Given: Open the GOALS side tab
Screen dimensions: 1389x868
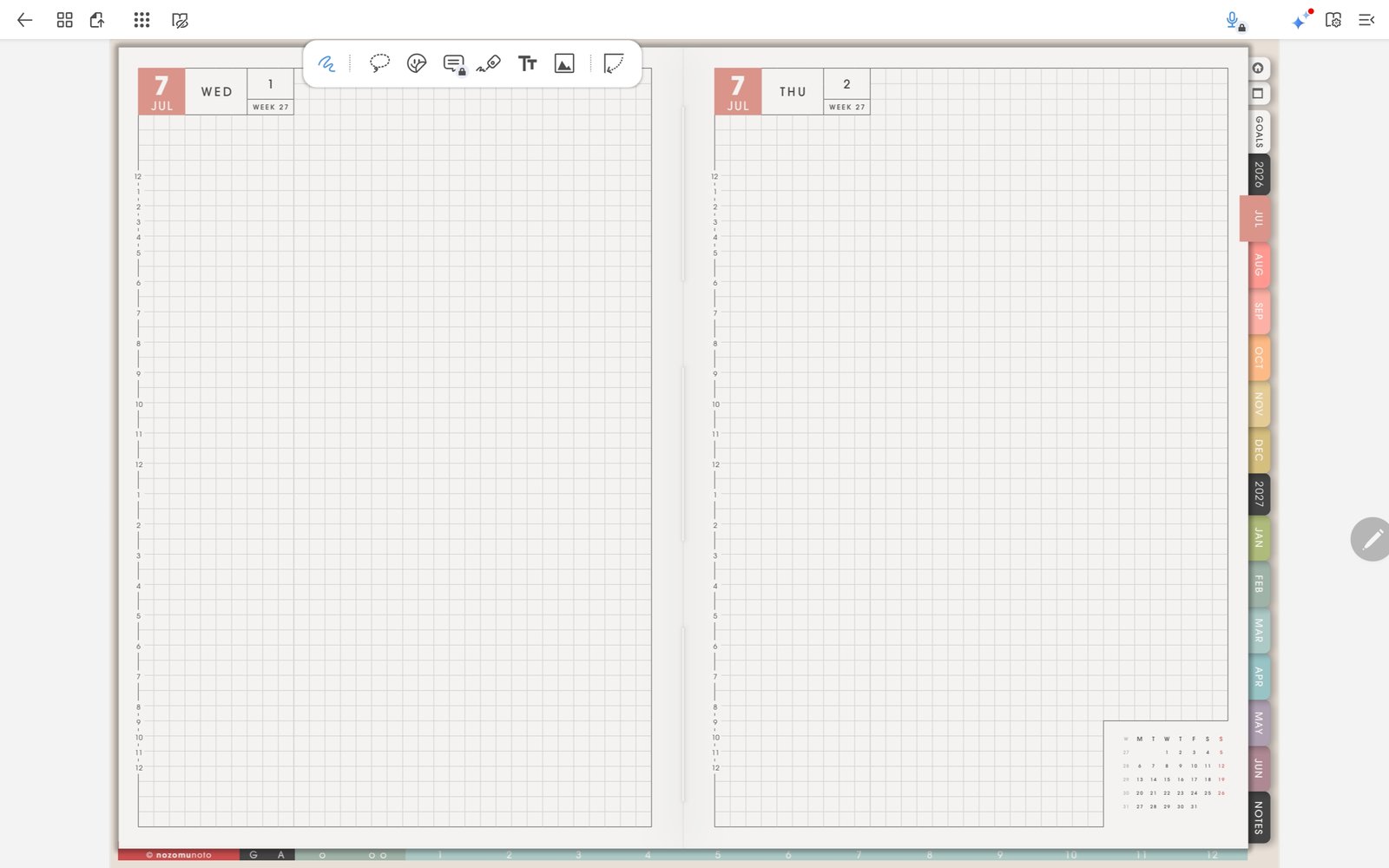Looking at the screenshot, I should coord(1259,131).
